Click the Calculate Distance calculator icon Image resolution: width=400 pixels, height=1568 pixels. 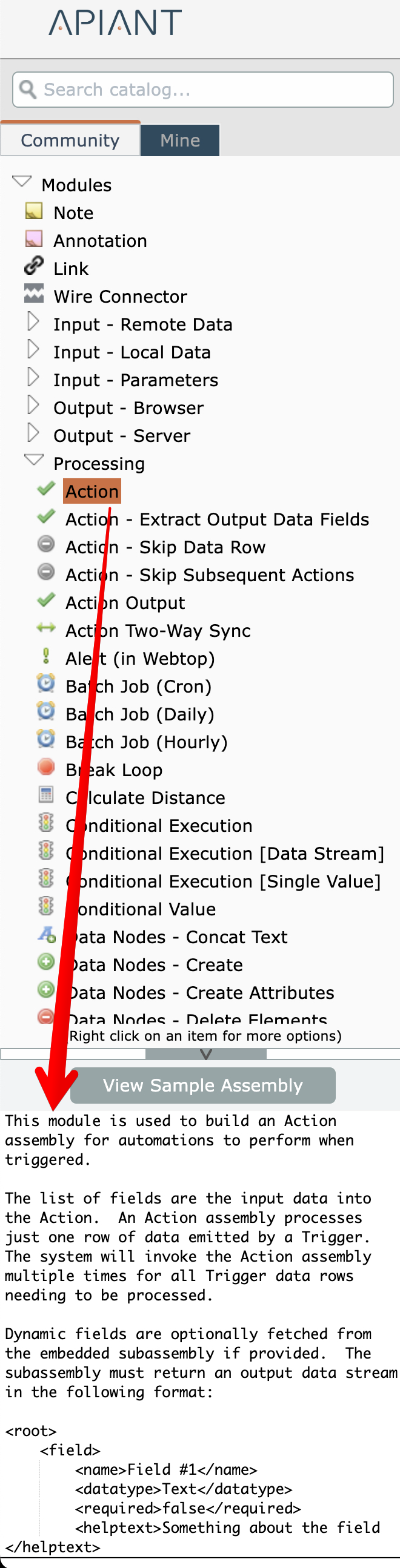pos(45,796)
